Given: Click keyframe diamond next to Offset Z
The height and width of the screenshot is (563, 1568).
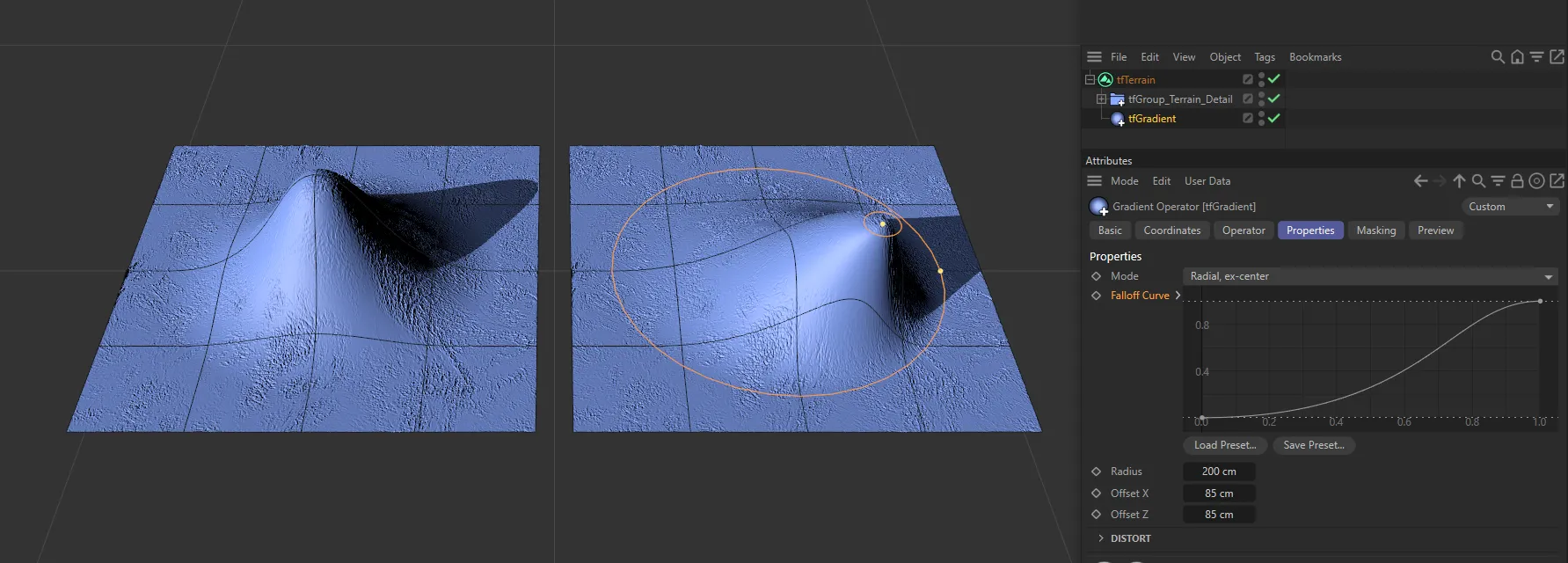Looking at the screenshot, I should click(1096, 515).
